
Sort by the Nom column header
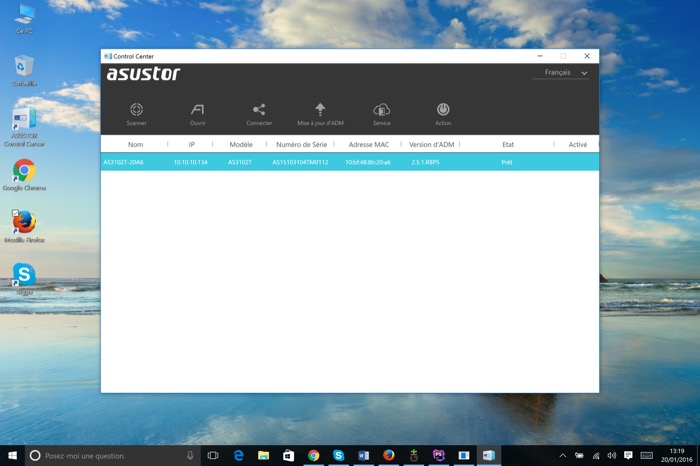[x=135, y=145]
